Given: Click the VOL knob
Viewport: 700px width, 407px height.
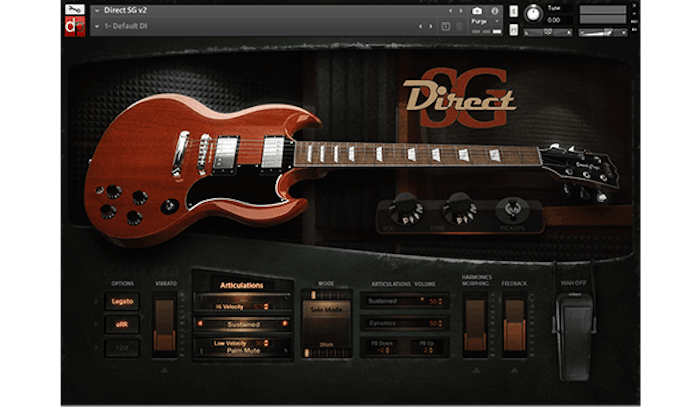Looking at the screenshot, I should tap(406, 208).
